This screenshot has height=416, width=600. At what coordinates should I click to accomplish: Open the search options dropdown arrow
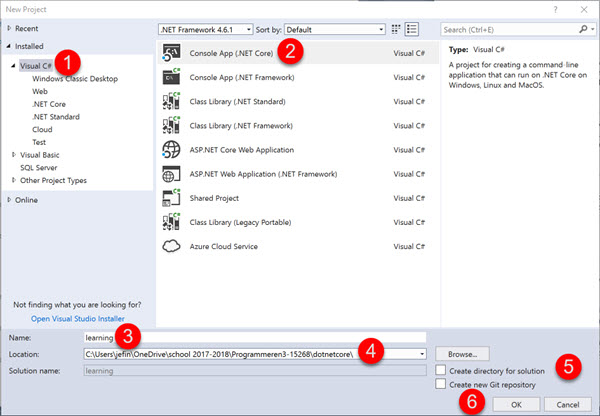click(593, 29)
